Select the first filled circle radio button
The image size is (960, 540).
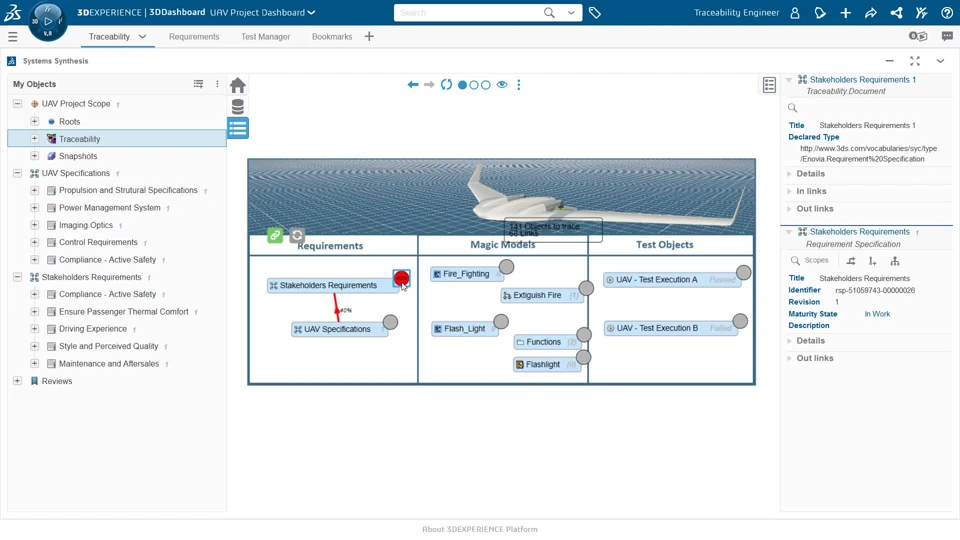462,85
